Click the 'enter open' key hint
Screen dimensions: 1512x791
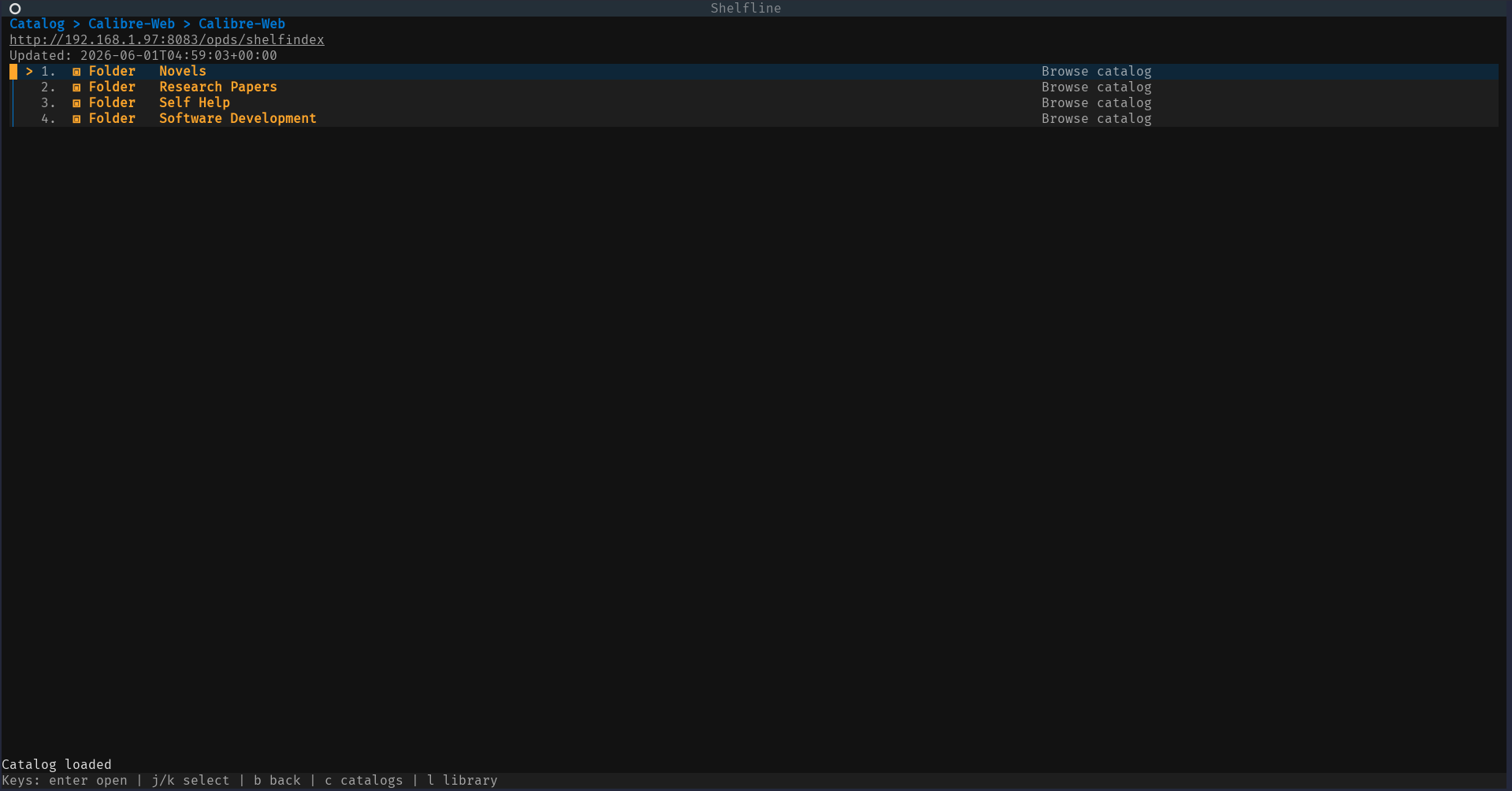(88, 780)
